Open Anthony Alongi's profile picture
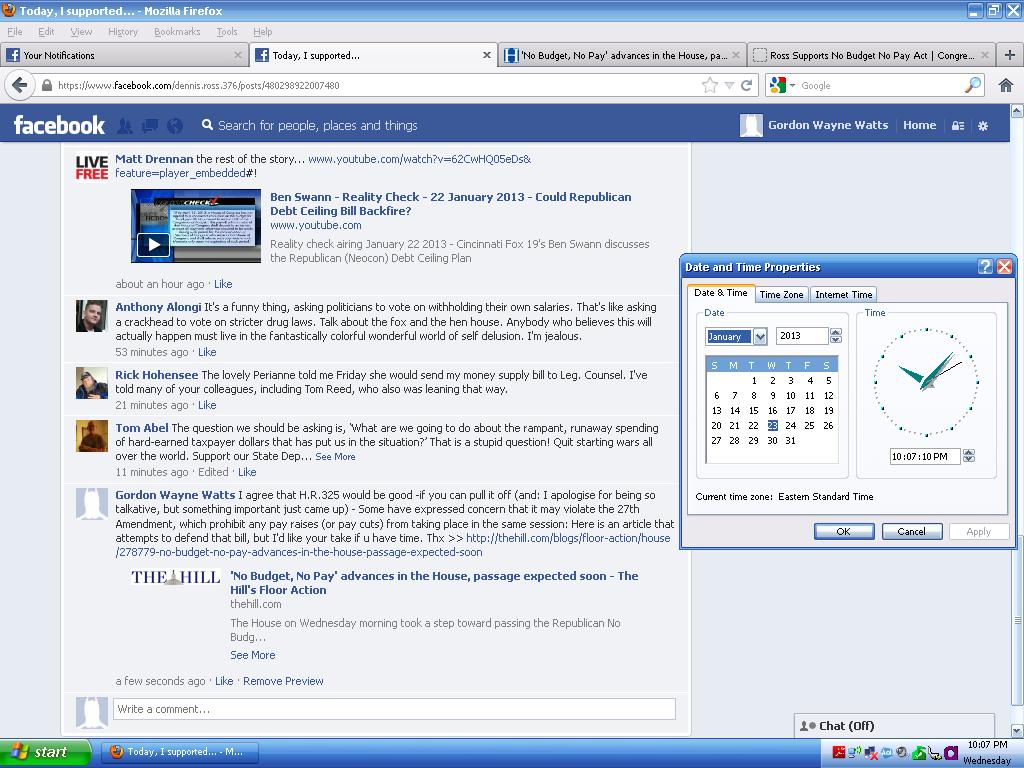Image resolution: width=1024 pixels, height=768 pixels. click(x=91, y=316)
